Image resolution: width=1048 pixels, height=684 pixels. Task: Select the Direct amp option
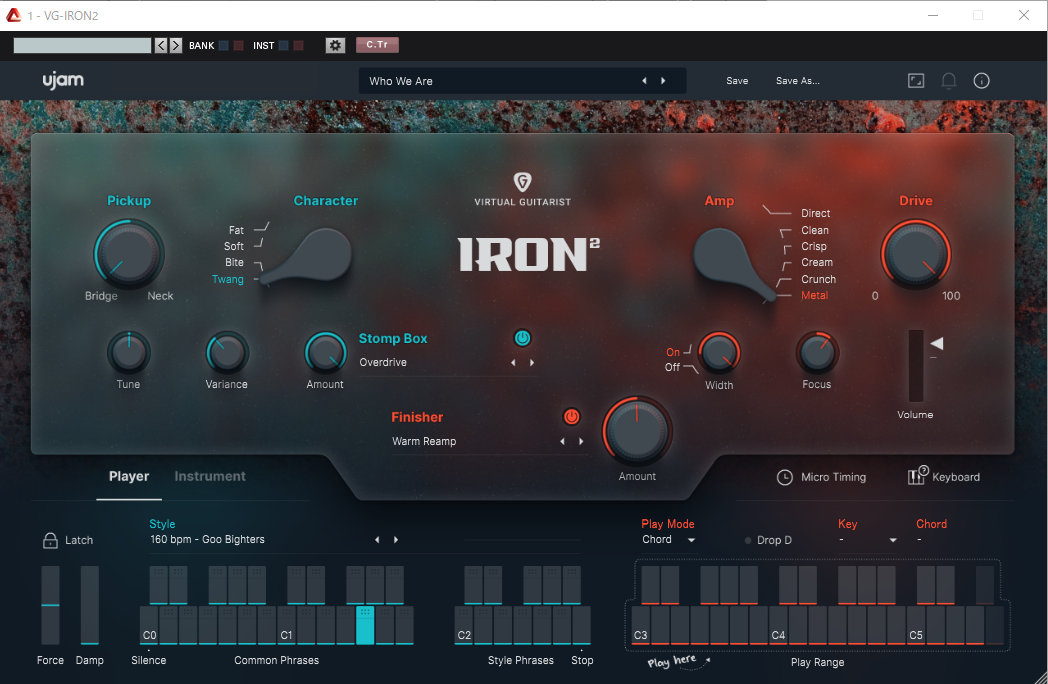pyautogui.click(x=815, y=213)
